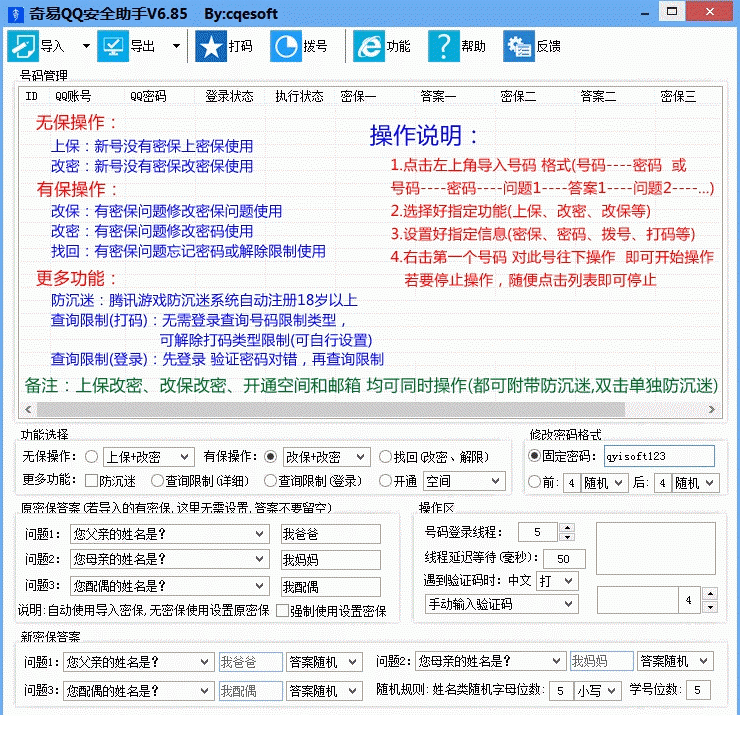
Task: Open new 问题1 答案随机 dropdown
Action: [324, 662]
